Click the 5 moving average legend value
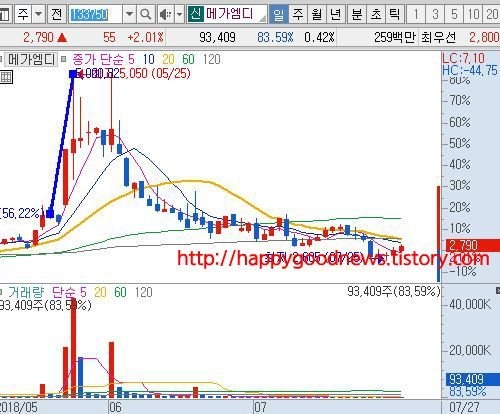Screen dimensions: 500x414 point(131,60)
